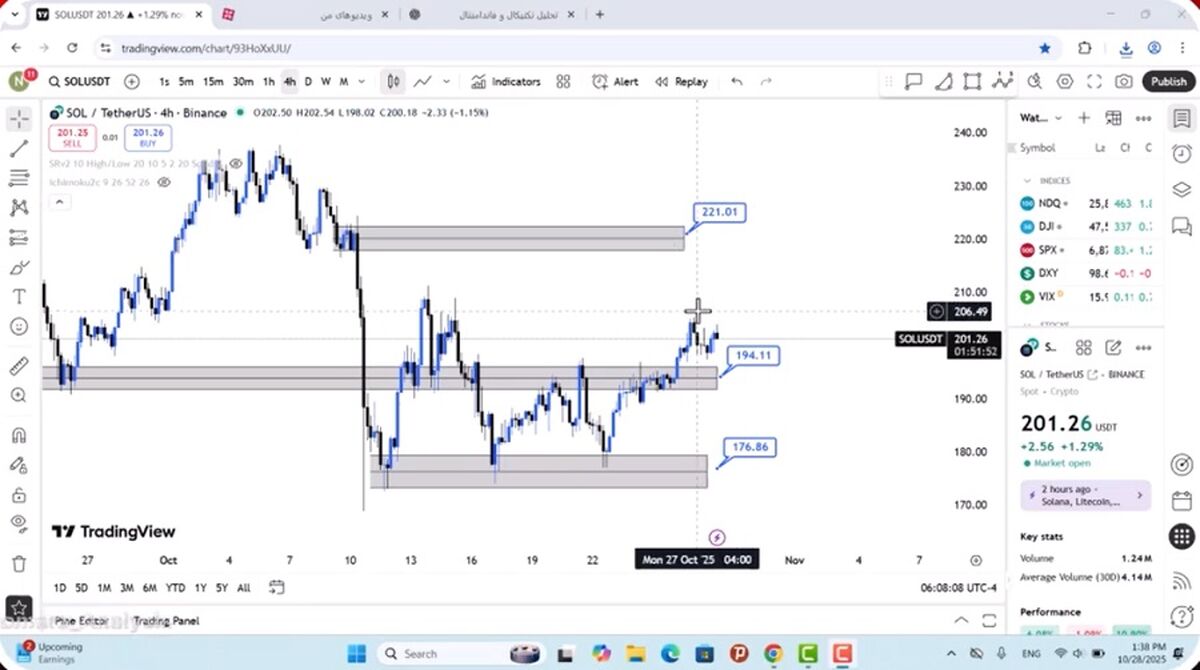Image resolution: width=1200 pixels, height=670 pixels.
Task: Open the patterns drawing tools
Action: [x=19, y=208]
